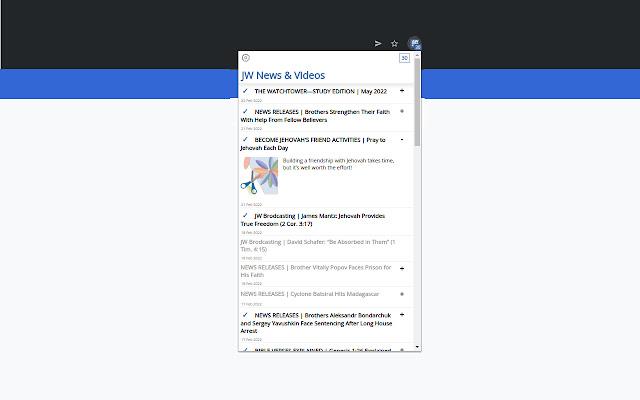
Task: Open David Schafer 'Be Absorbed in Them' item
Action: (x=318, y=246)
